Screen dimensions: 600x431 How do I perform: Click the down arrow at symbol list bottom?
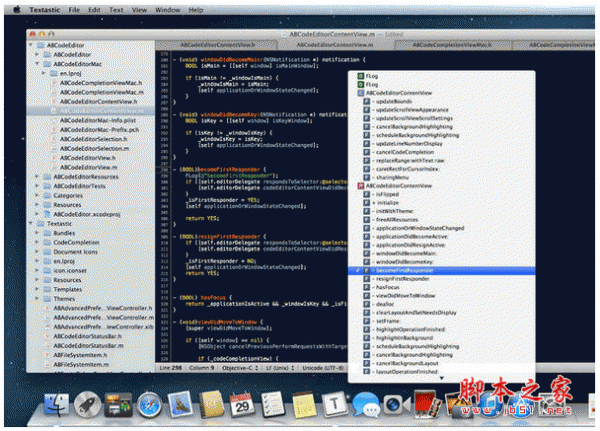pos(441,378)
